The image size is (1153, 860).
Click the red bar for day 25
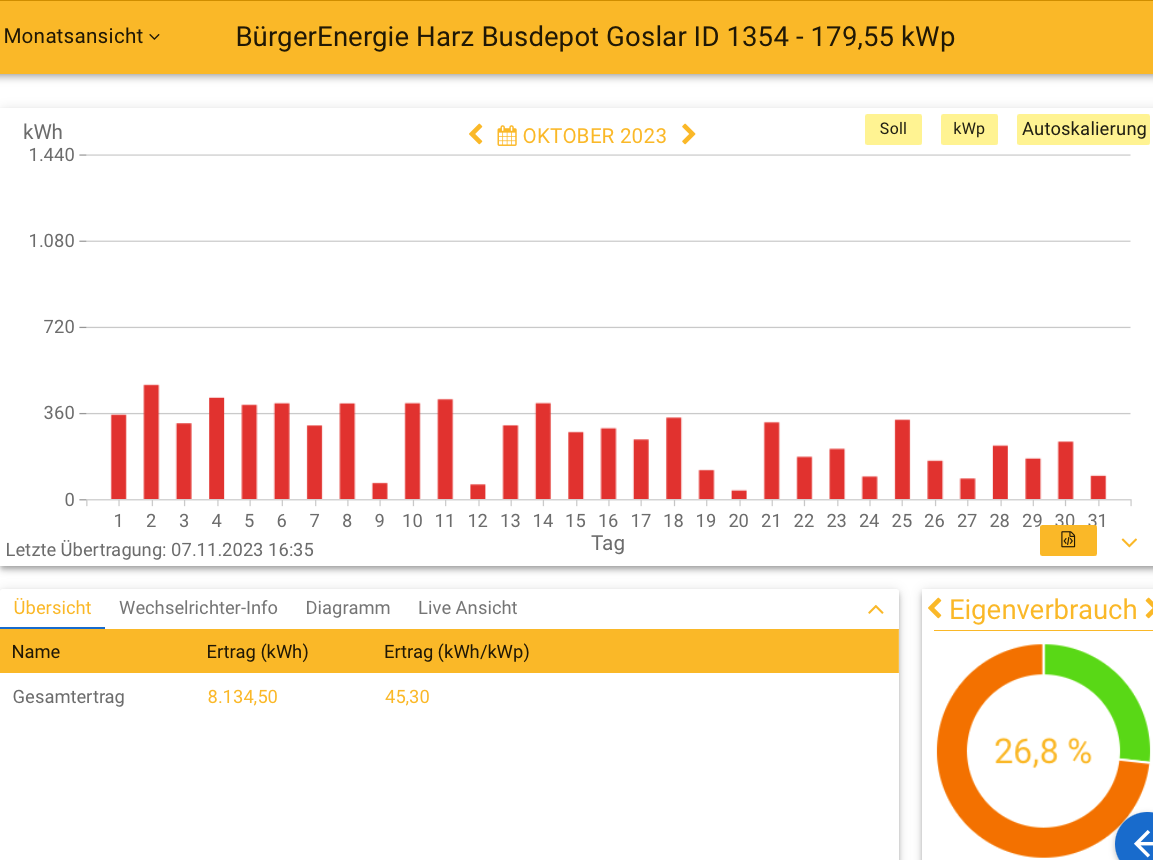[x=902, y=459]
